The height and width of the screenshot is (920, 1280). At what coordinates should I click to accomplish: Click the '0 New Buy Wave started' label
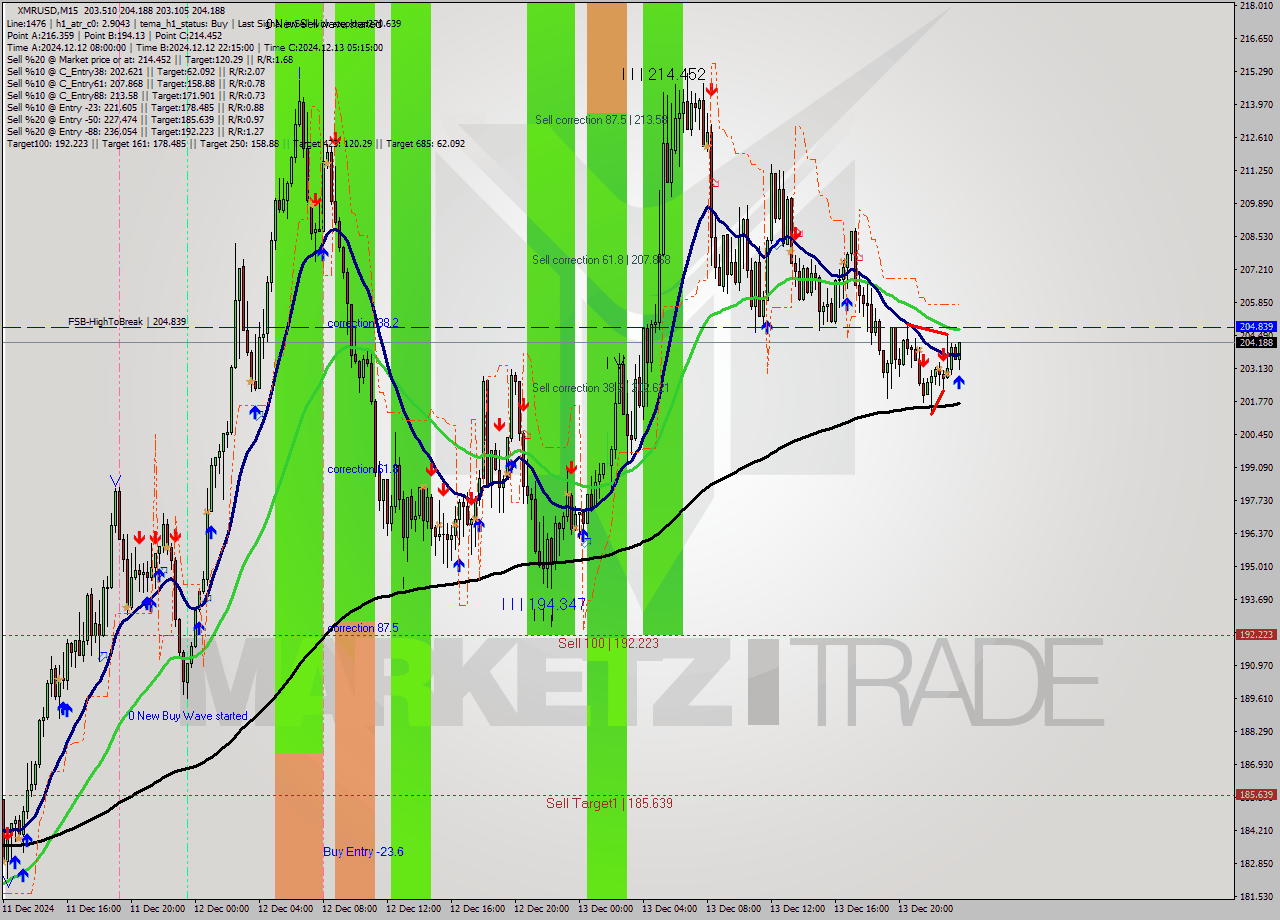(x=187, y=716)
